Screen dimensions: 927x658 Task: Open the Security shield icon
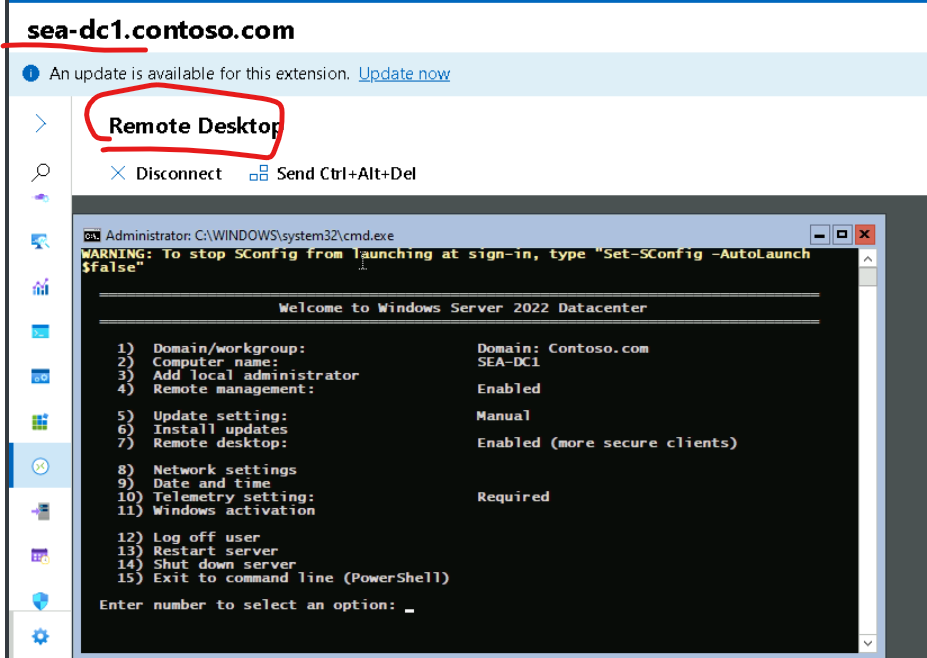coord(40,601)
